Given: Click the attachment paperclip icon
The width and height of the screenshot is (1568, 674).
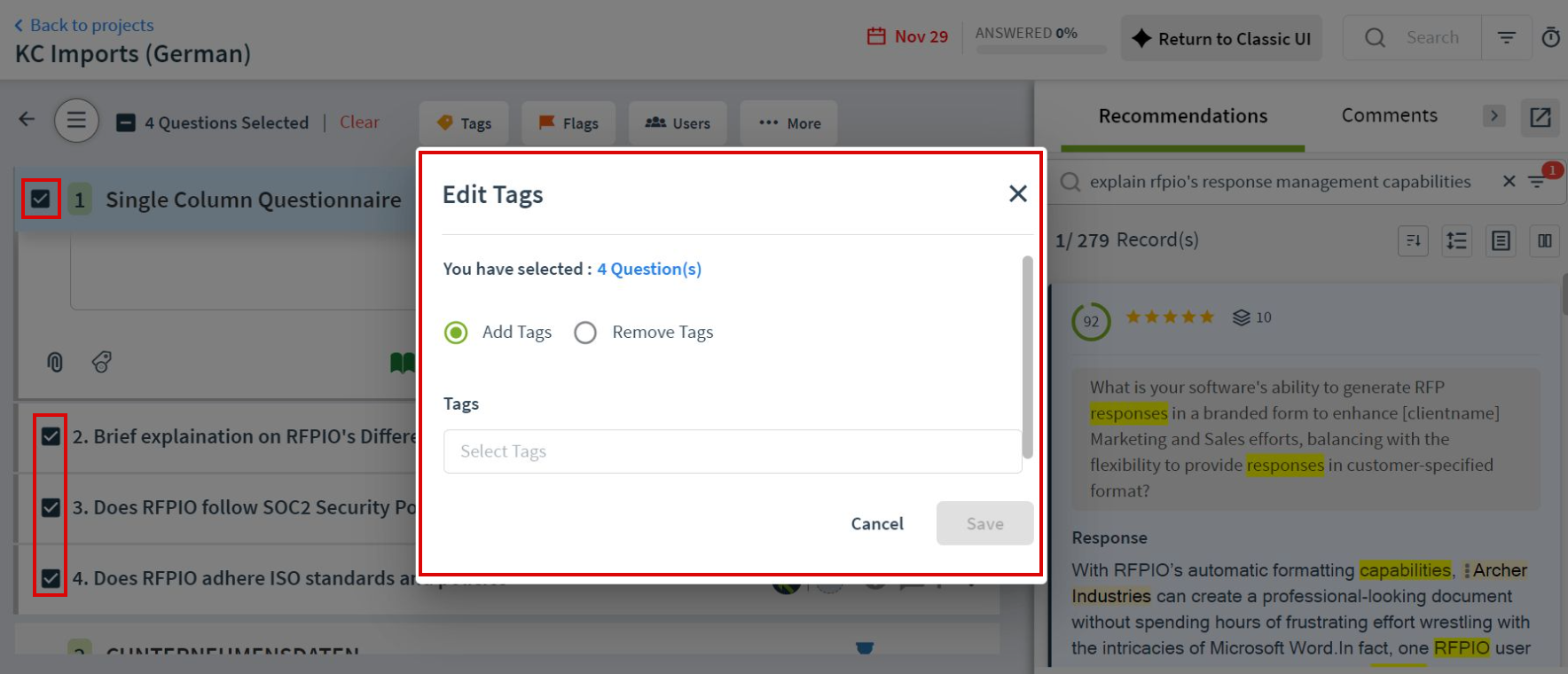Looking at the screenshot, I should click(55, 362).
